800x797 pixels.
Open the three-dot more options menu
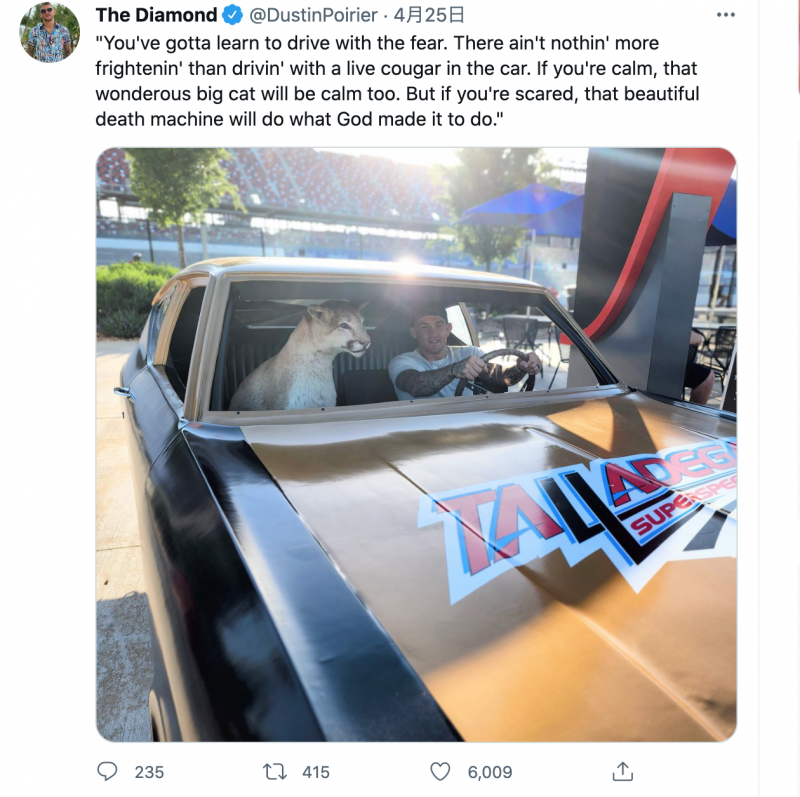point(726,15)
